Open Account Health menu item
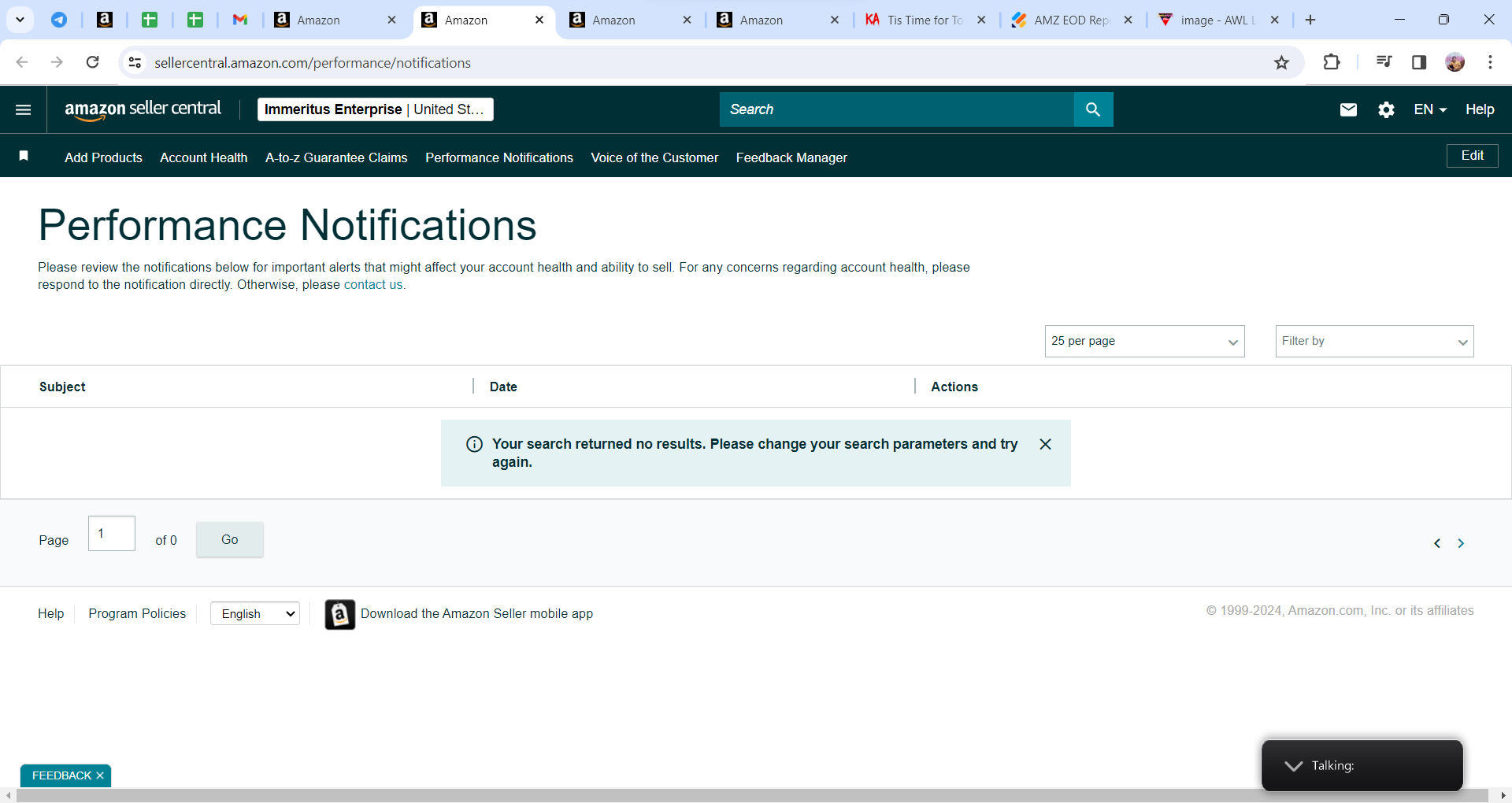The width and height of the screenshot is (1512, 803). tap(204, 157)
